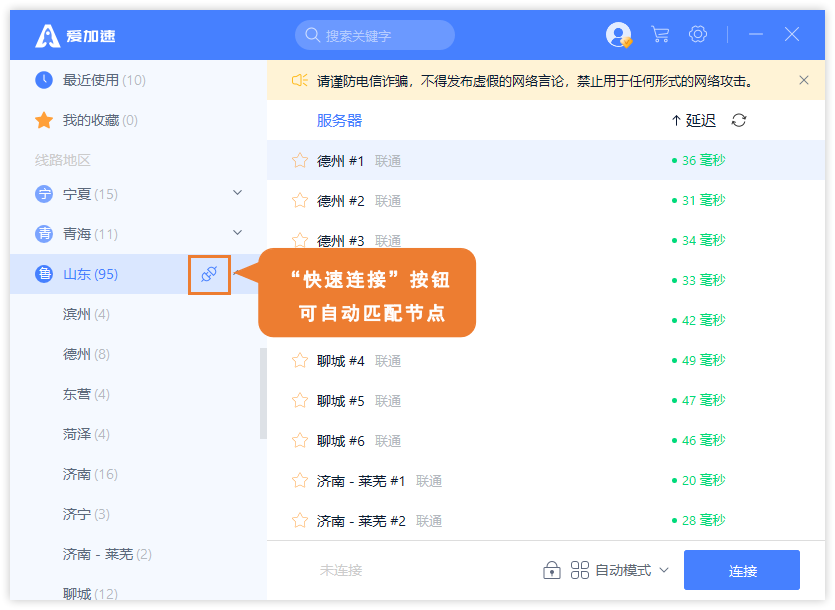Expand the 青海 region list
The height and width of the screenshot is (610, 835).
pos(237,233)
